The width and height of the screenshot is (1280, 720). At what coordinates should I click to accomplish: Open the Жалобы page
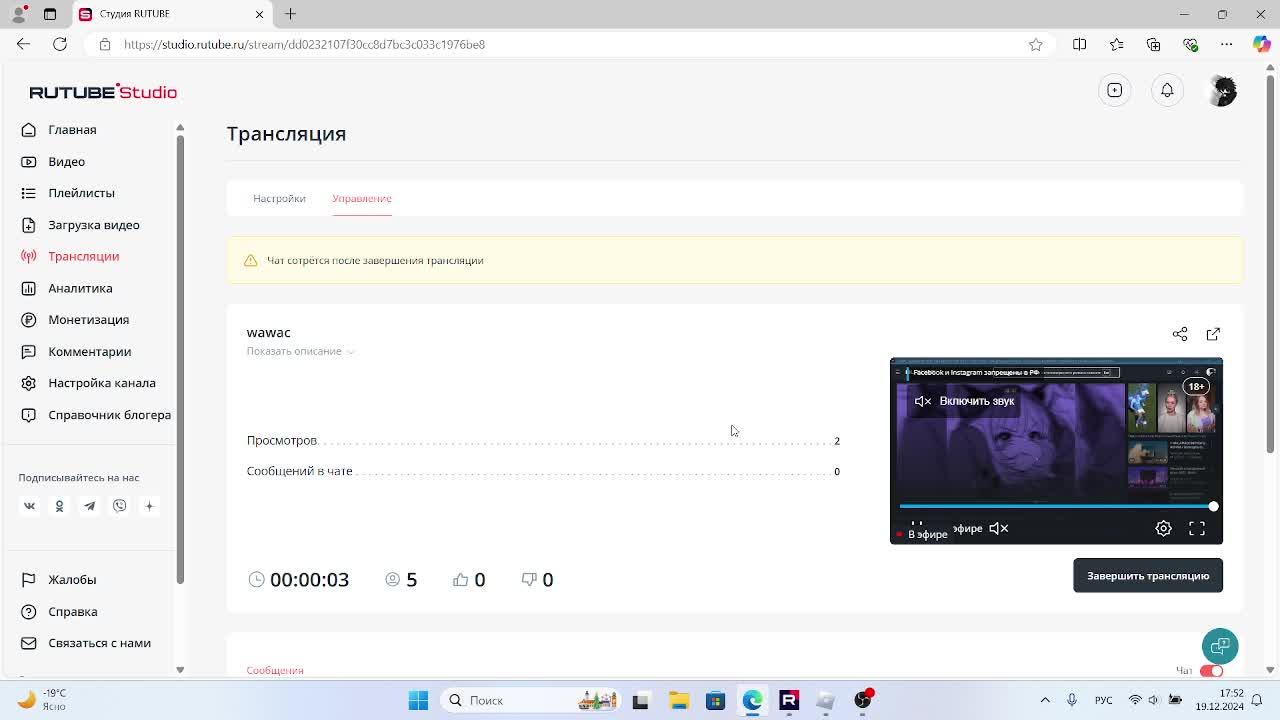point(72,580)
